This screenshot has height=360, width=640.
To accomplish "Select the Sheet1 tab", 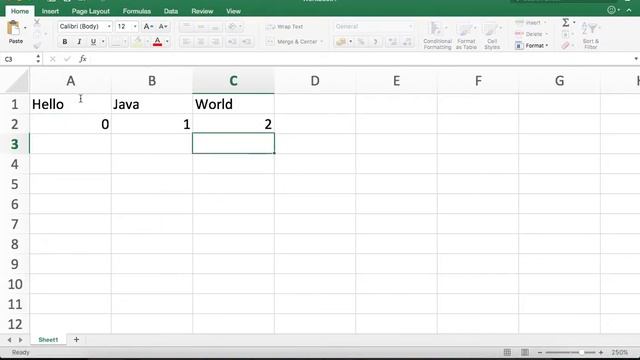I will coord(48,340).
